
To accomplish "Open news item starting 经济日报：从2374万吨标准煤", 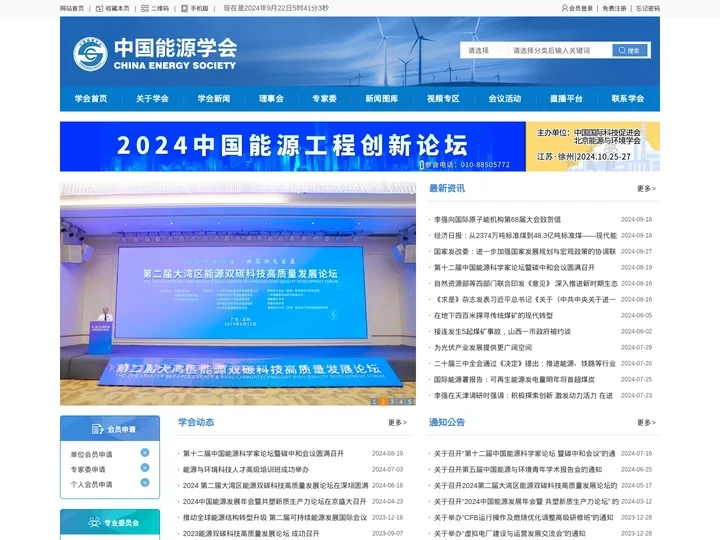I will click(x=525, y=236).
